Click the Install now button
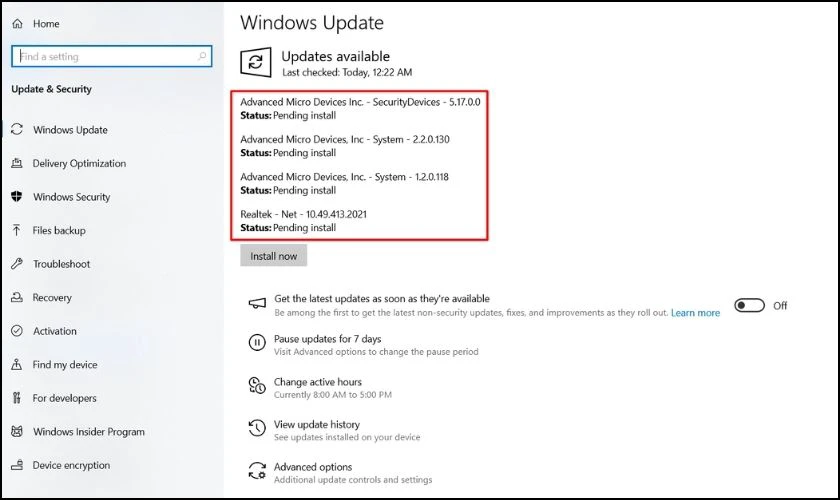840x500 pixels. [x=273, y=256]
